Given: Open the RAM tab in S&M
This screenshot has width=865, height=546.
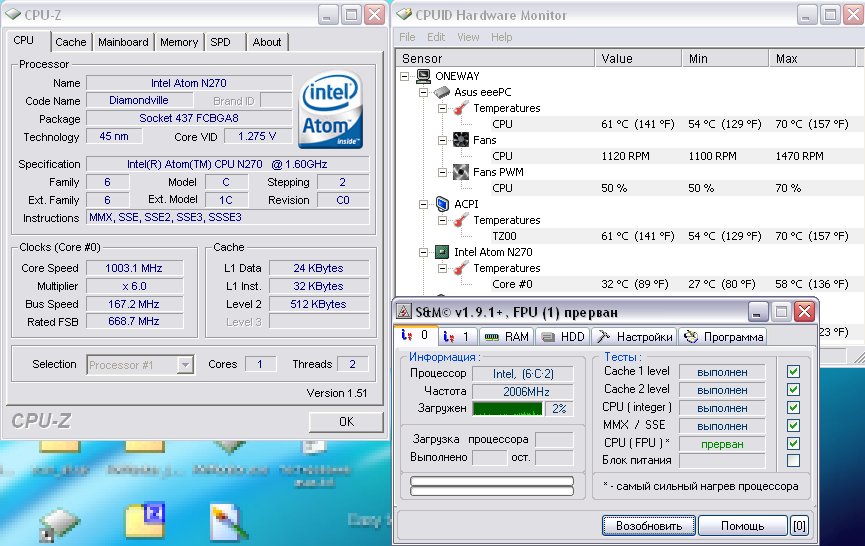Looking at the screenshot, I should 506,336.
